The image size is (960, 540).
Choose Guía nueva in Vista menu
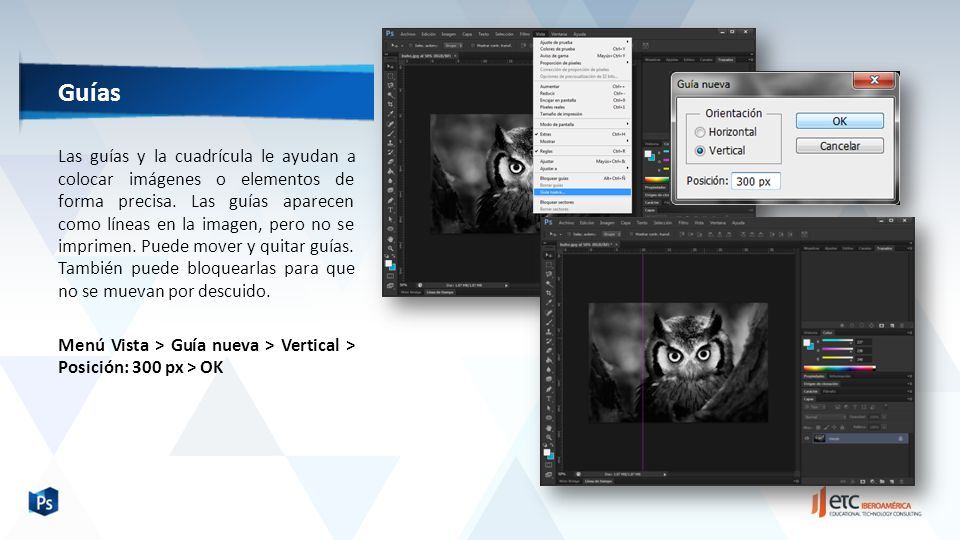point(582,192)
